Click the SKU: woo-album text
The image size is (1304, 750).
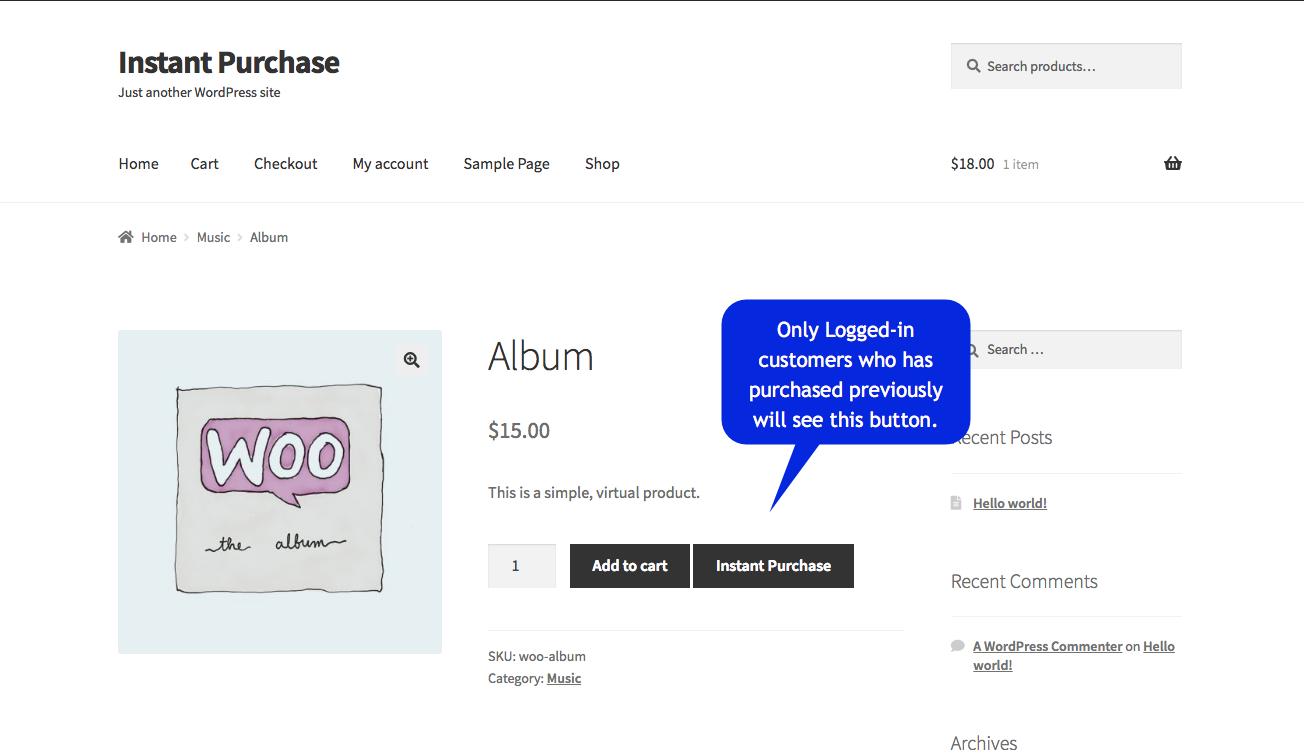click(x=537, y=656)
